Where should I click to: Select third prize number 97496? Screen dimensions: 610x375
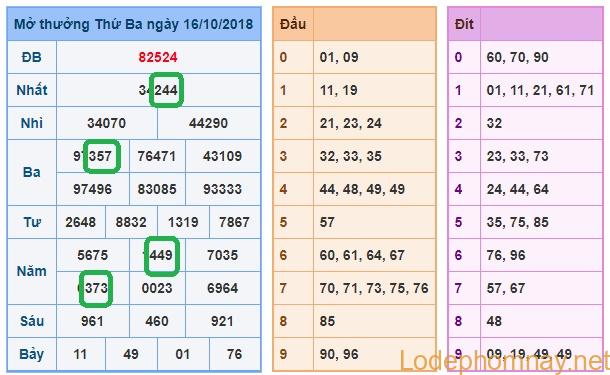[x=93, y=189]
